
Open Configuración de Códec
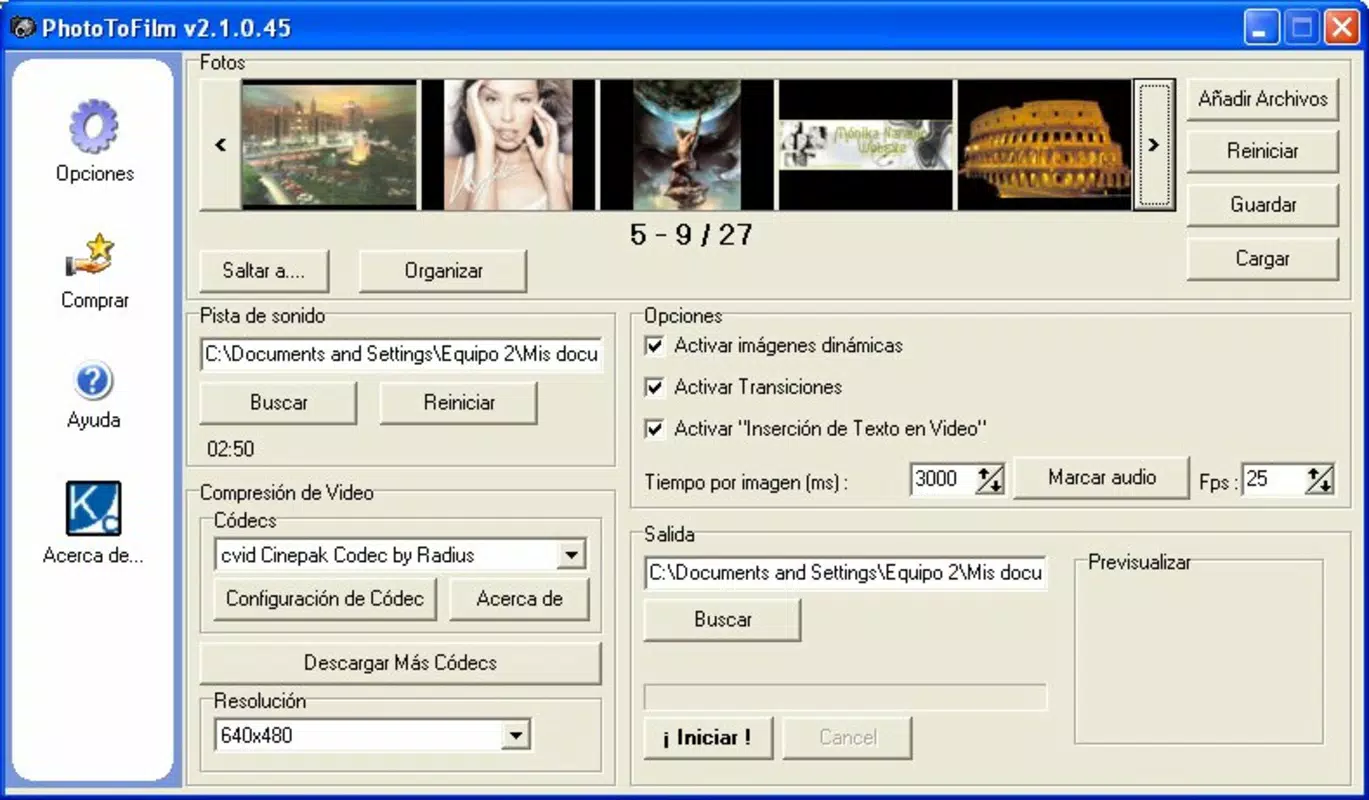[x=325, y=599]
